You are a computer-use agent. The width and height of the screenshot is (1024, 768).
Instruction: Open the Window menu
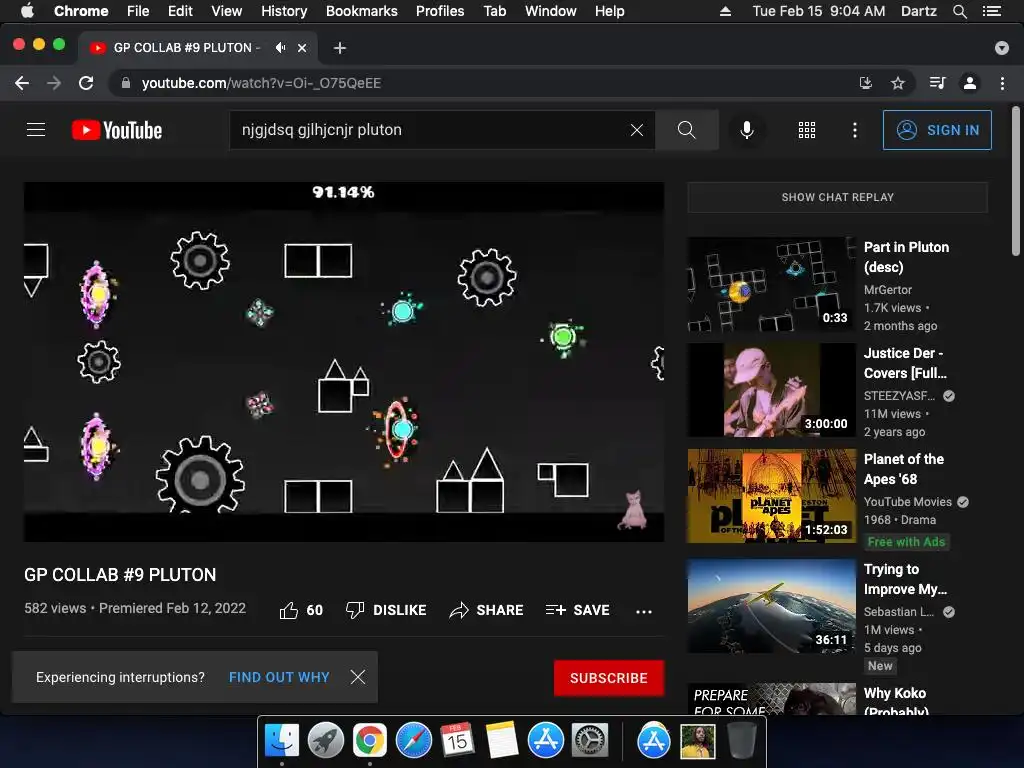(x=551, y=11)
